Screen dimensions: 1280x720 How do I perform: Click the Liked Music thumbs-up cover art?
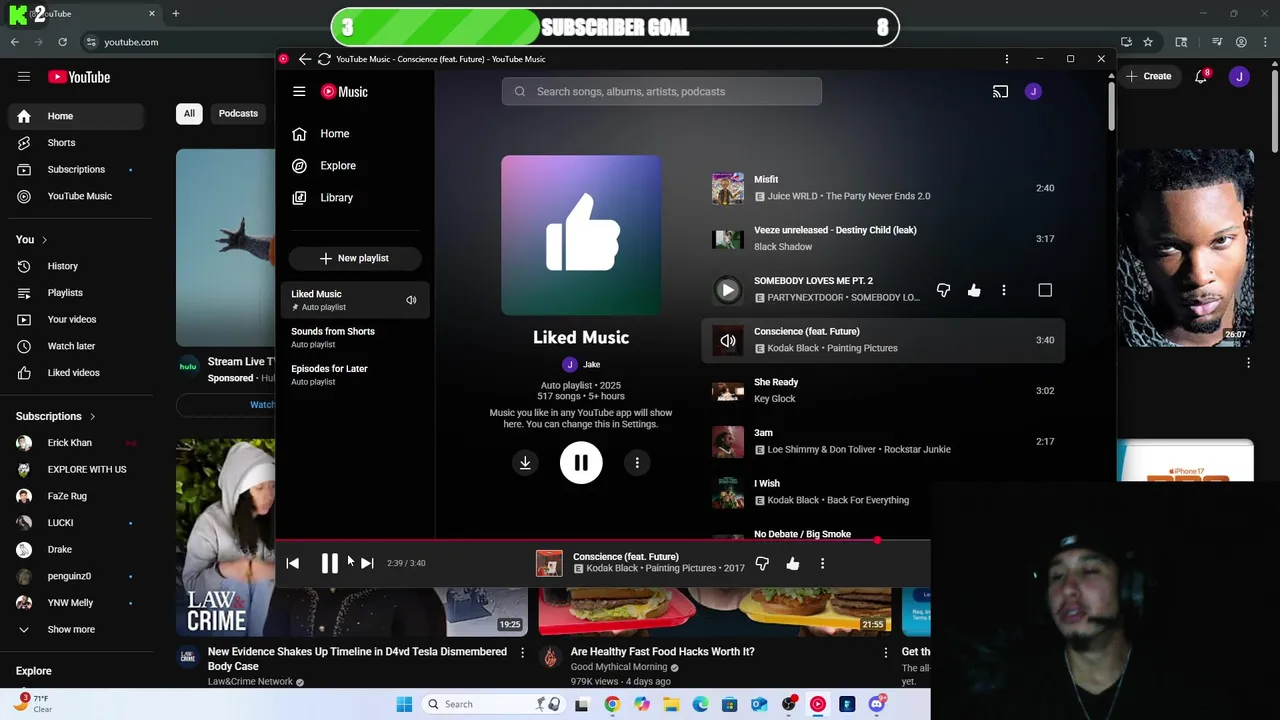[581, 235]
